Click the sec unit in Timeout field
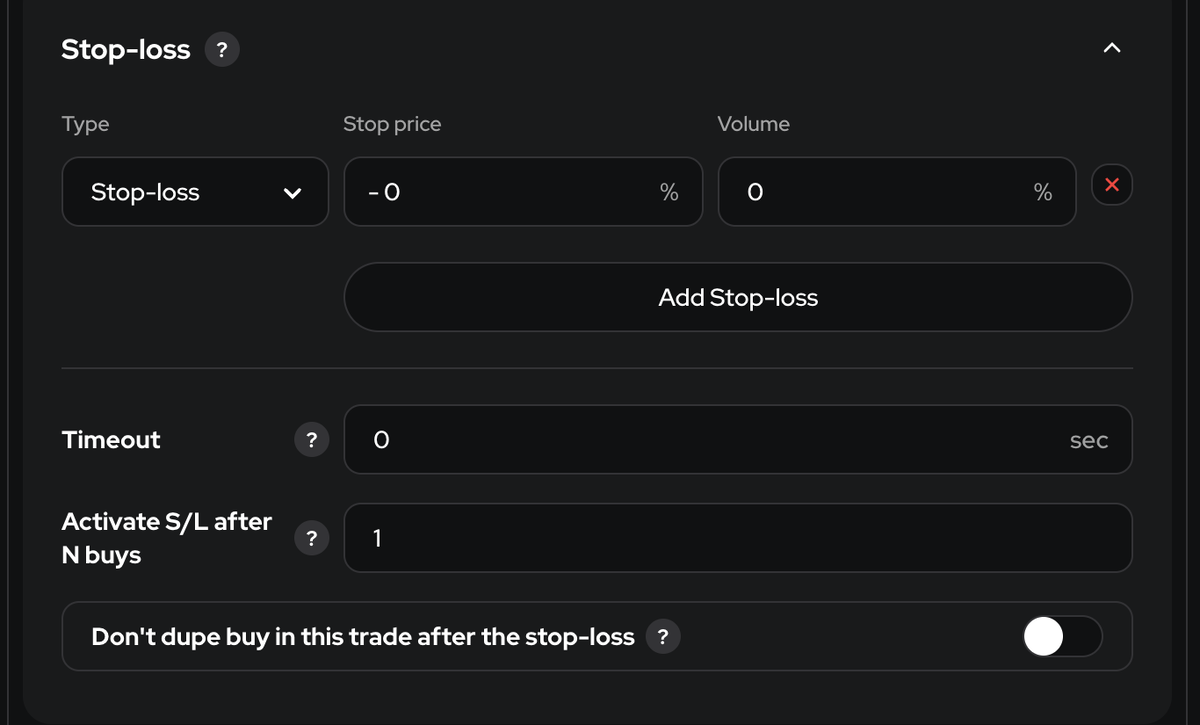Screen dimensions: 1200x725 1088,440
